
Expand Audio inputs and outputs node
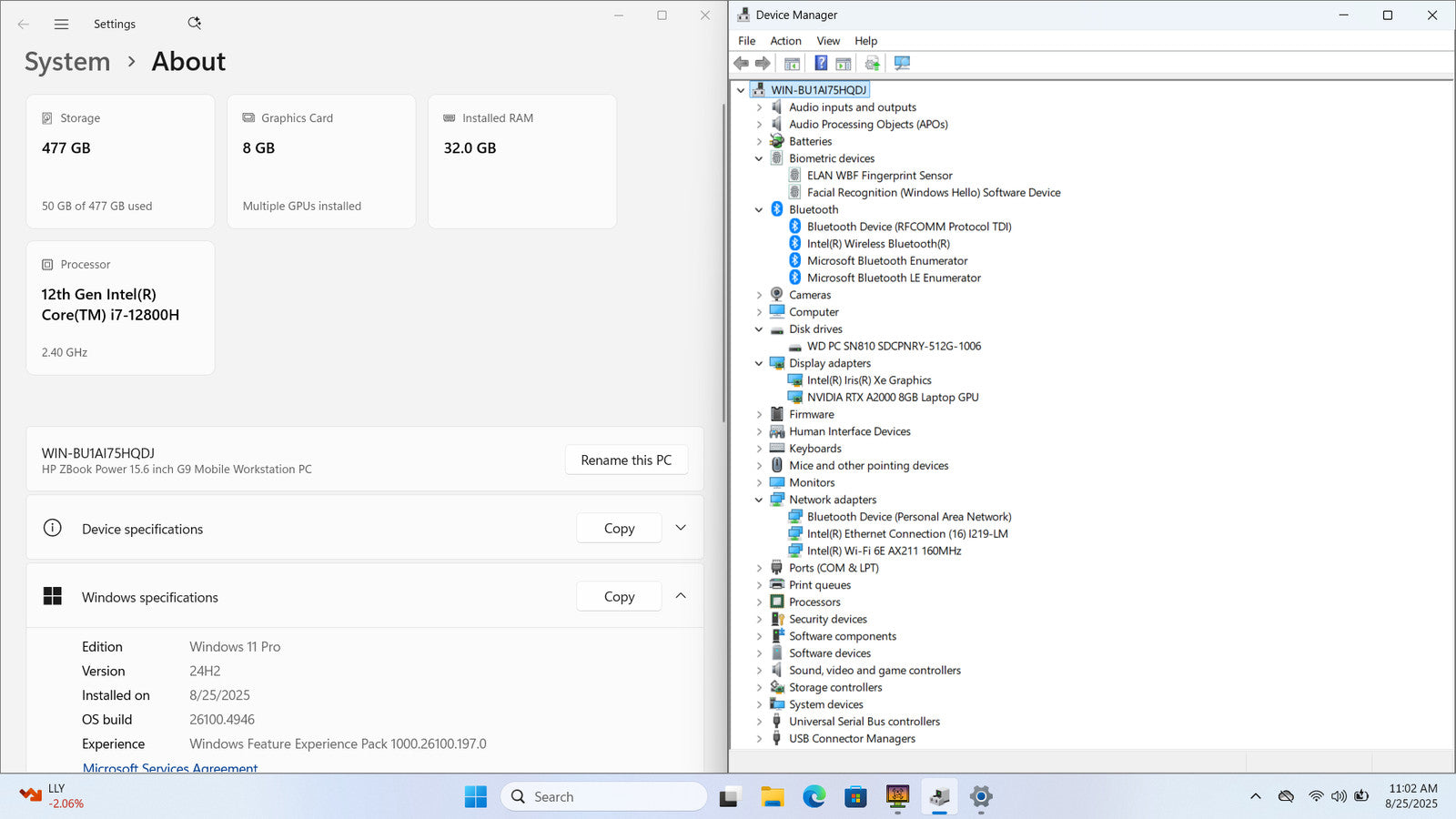click(759, 107)
